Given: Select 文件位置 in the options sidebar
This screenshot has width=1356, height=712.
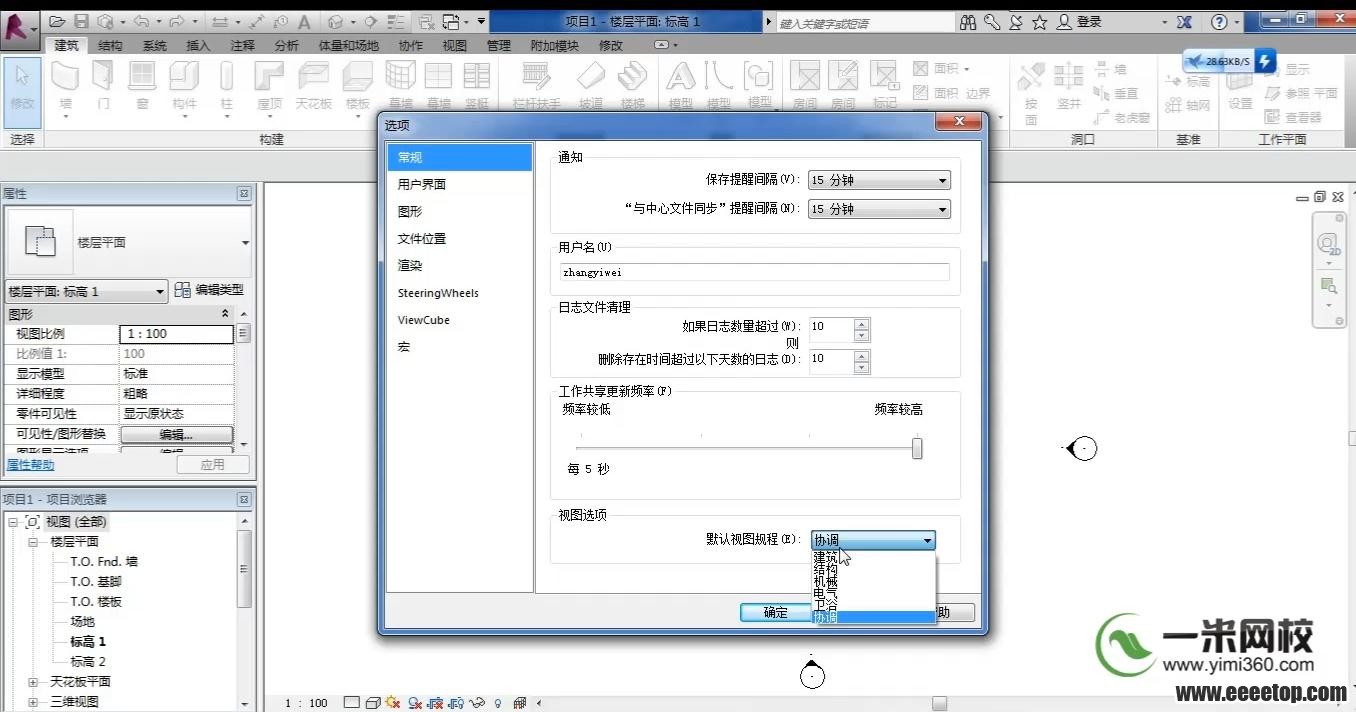Looking at the screenshot, I should pyautogui.click(x=460, y=238).
